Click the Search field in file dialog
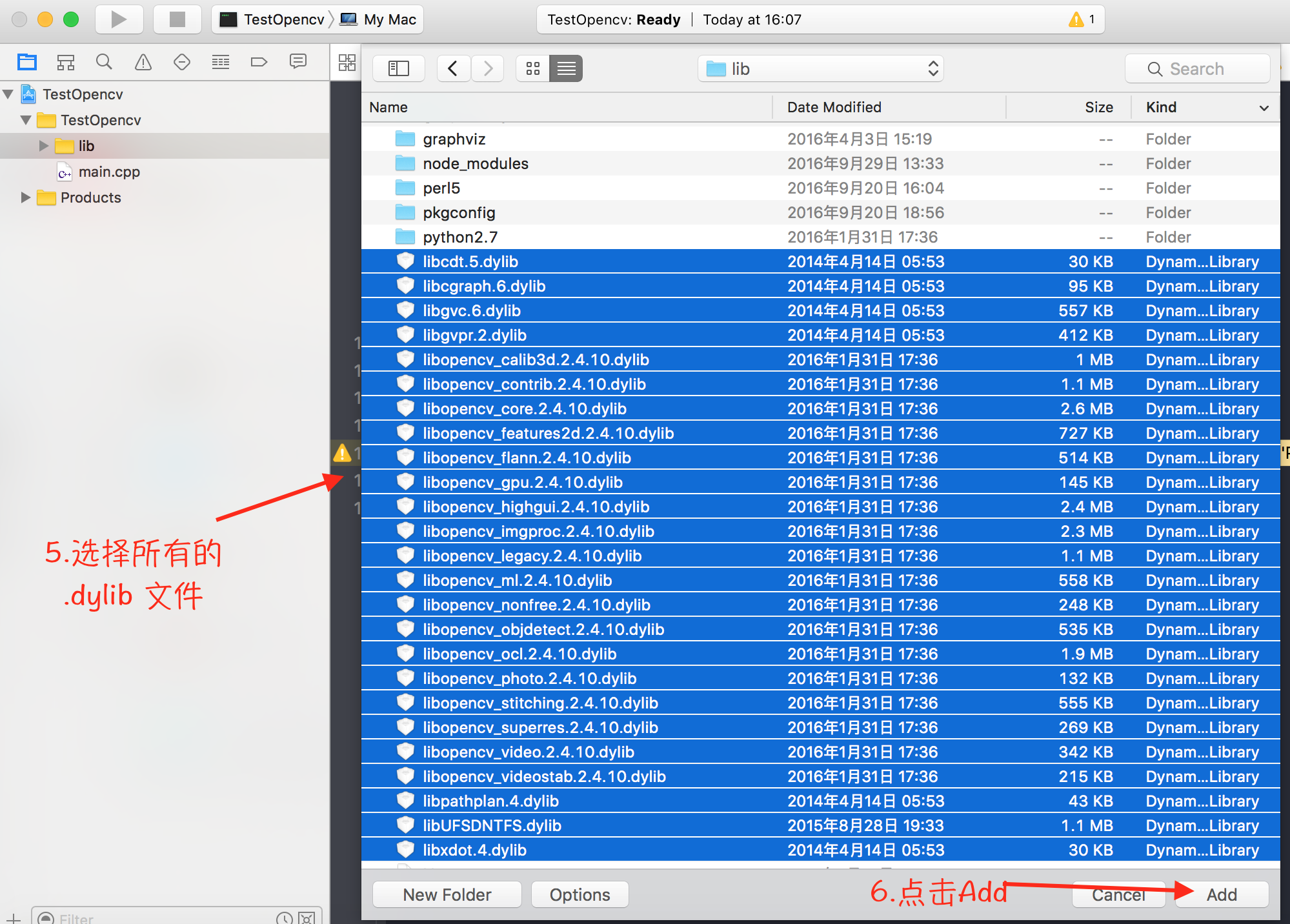This screenshot has width=1290, height=924. tap(1197, 68)
